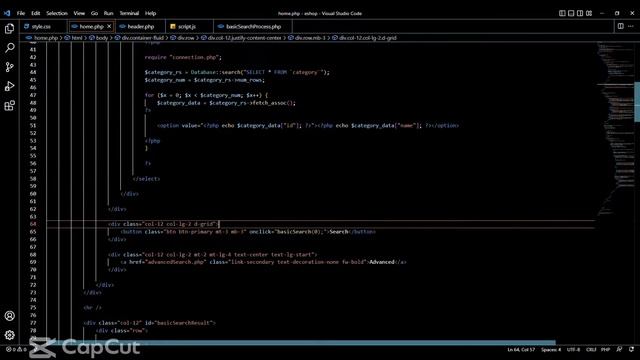Open the Extensions view
The width and height of the screenshot is (640, 360).
point(9,106)
